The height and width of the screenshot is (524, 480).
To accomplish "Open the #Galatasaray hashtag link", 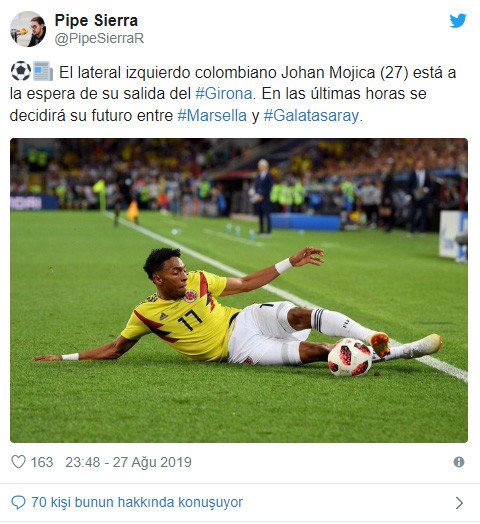I will click(x=311, y=116).
